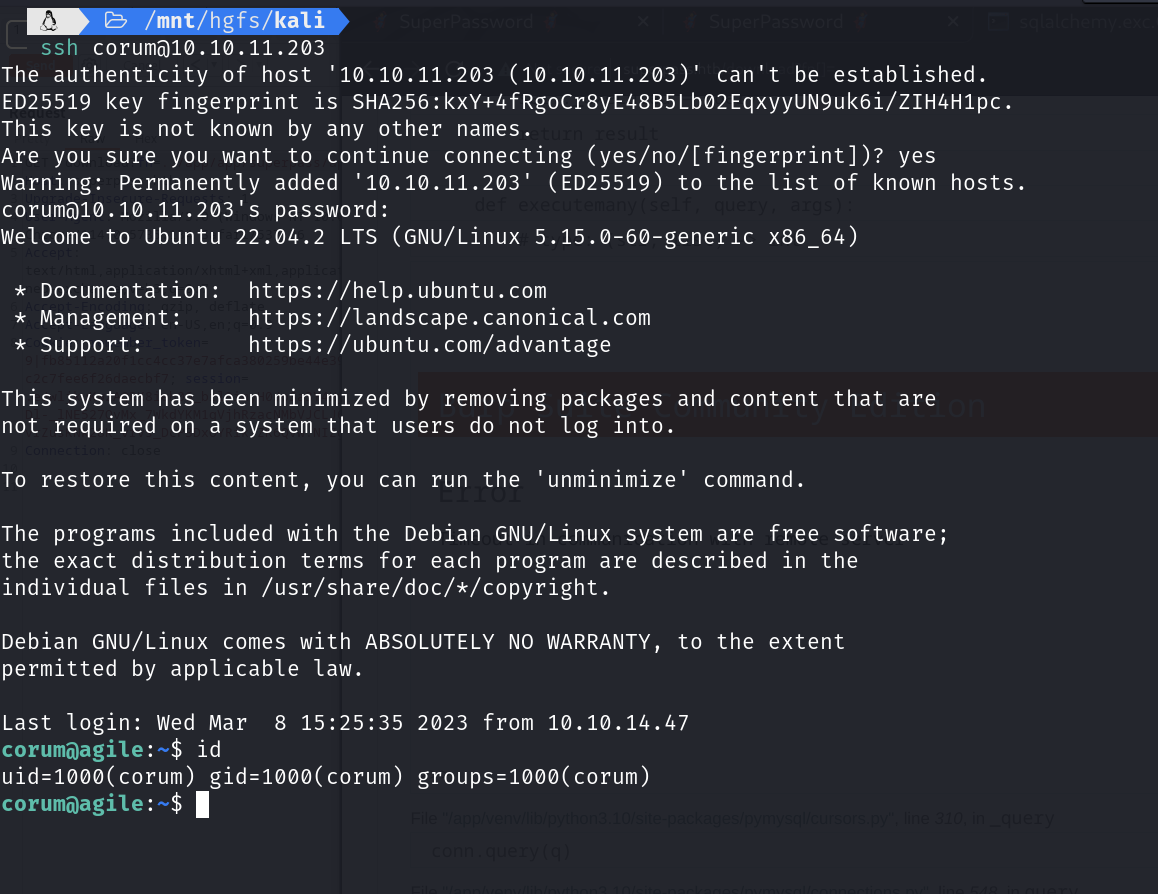Follow the https://ubuntu.com/advantage support link

coord(429,345)
